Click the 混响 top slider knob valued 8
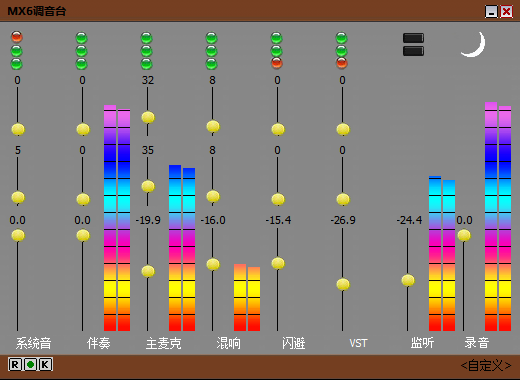This screenshot has height=380, width=520. 213,126
